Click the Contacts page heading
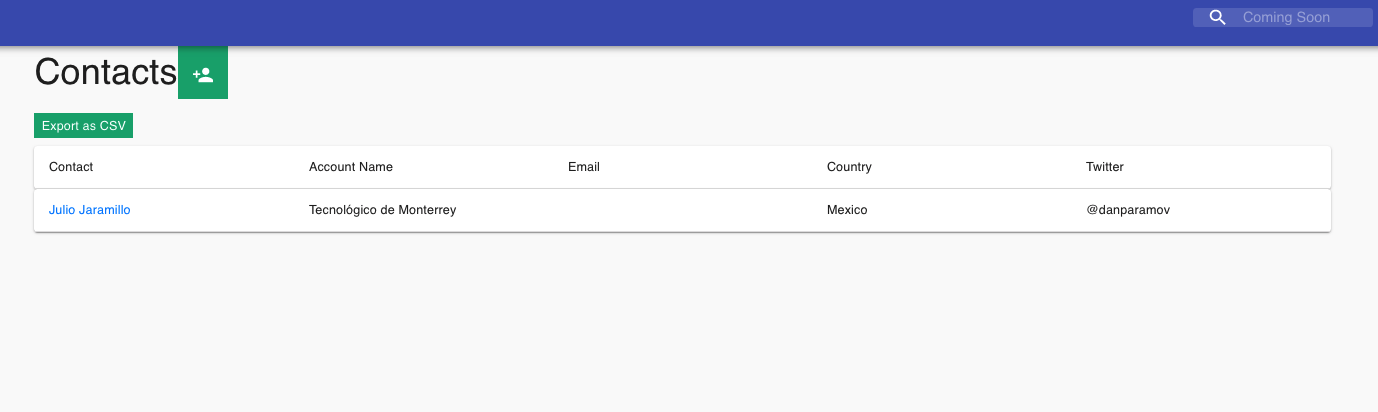The width and height of the screenshot is (1378, 412). click(106, 73)
